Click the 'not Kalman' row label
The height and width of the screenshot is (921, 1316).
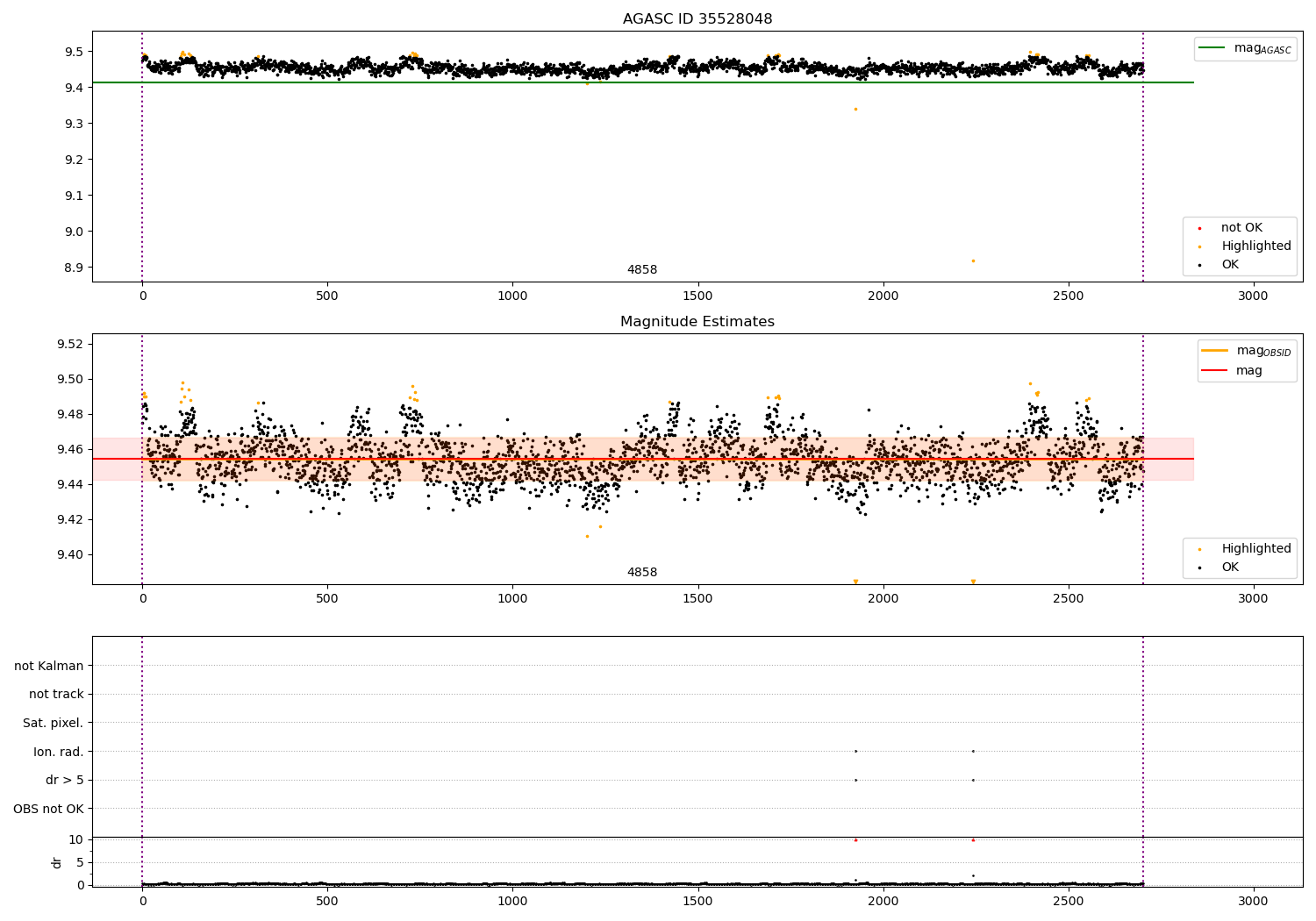pyautogui.click(x=49, y=667)
